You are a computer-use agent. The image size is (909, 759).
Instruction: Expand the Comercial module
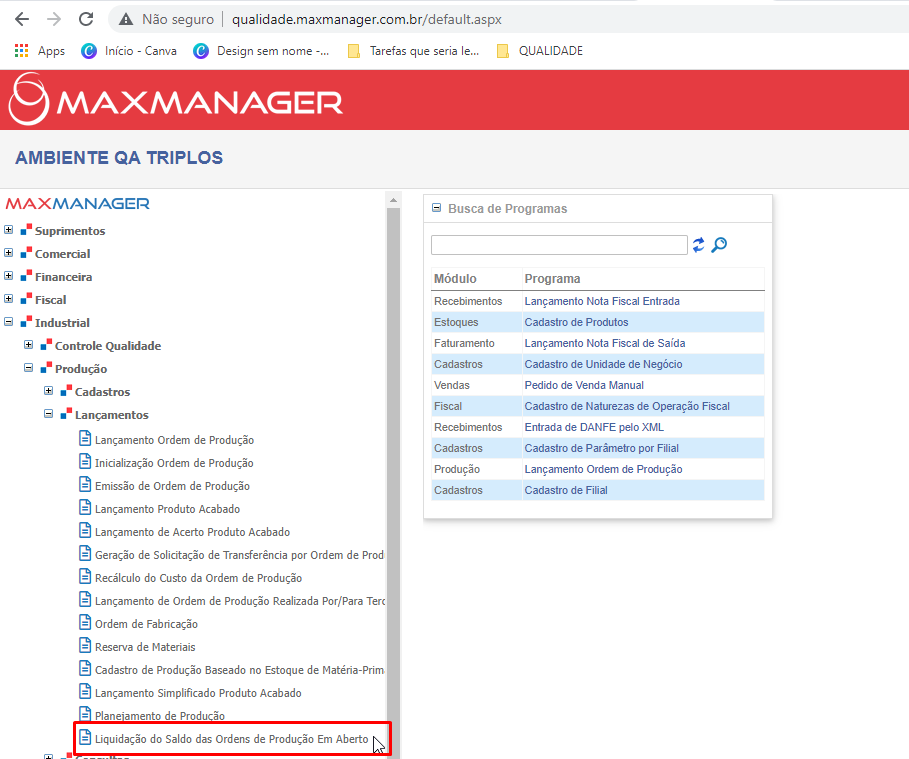(x=9, y=253)
